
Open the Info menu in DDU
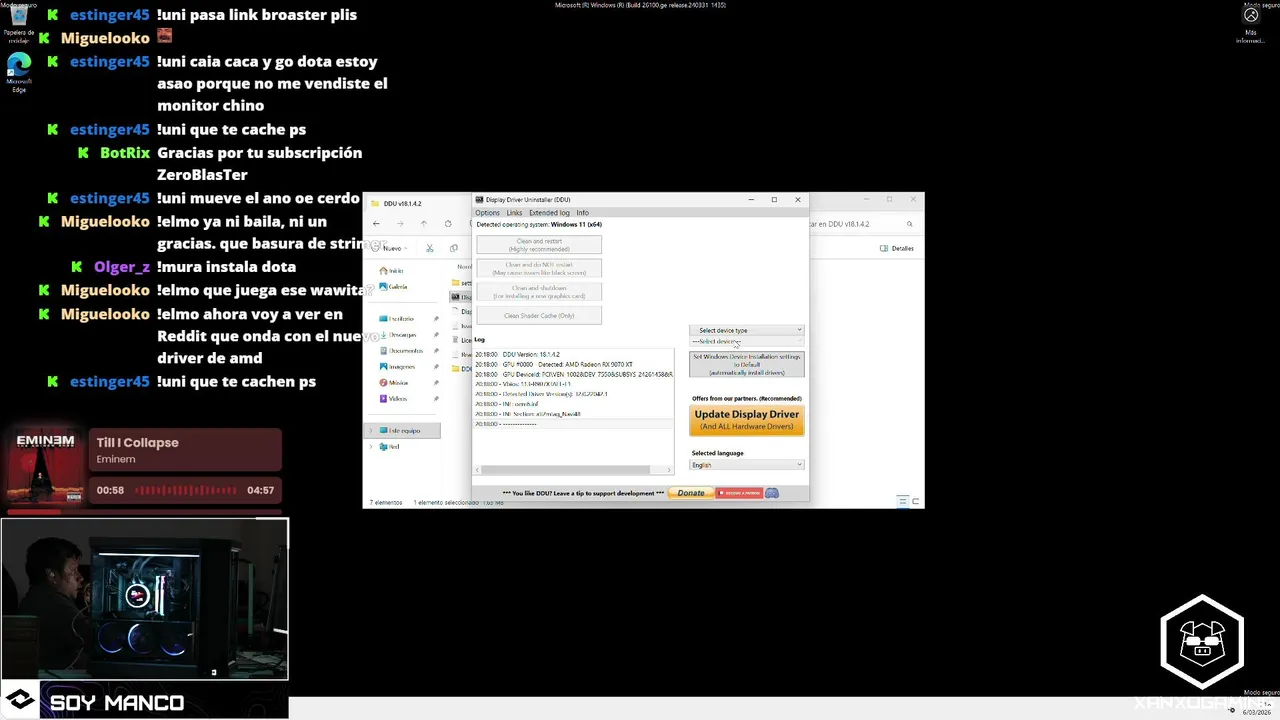(x=582, y=213)
